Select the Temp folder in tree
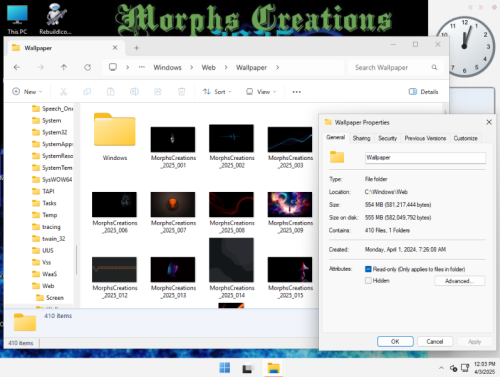This screenshot has height=377, width=500. click(49, 215)
